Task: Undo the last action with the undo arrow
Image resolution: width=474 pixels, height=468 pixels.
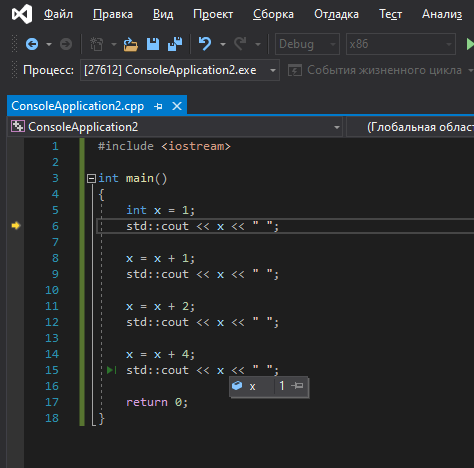Action: (205, 44)
